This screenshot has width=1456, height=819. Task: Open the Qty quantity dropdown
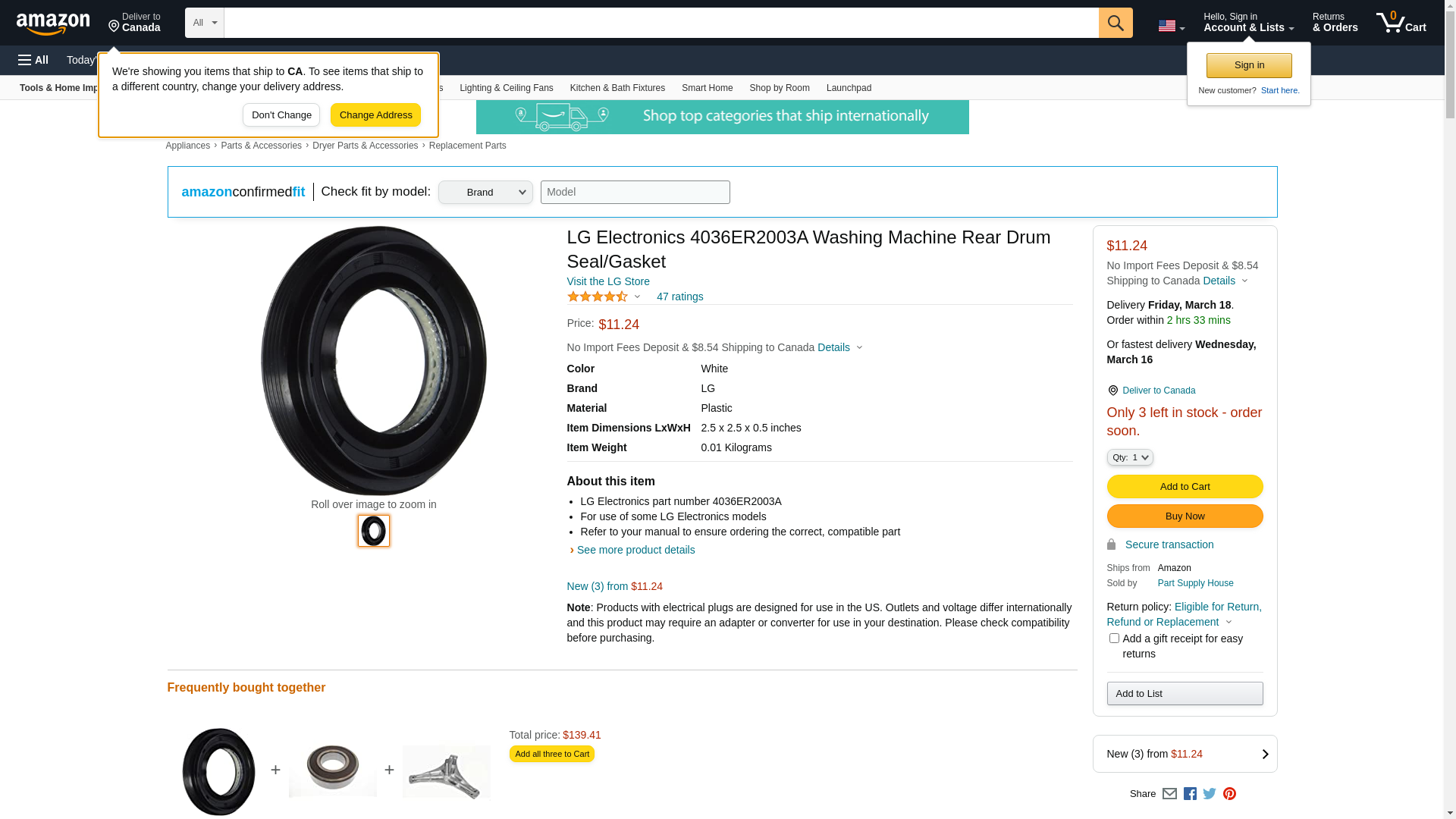click(x=1130, y=457)
